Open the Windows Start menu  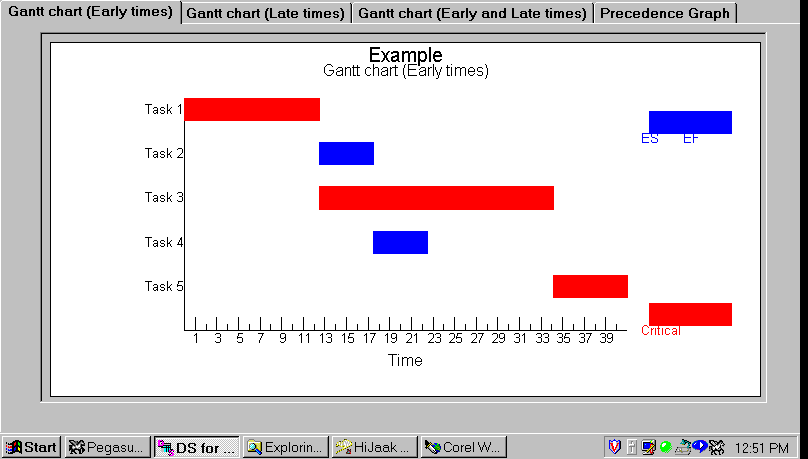coord(32,447)
